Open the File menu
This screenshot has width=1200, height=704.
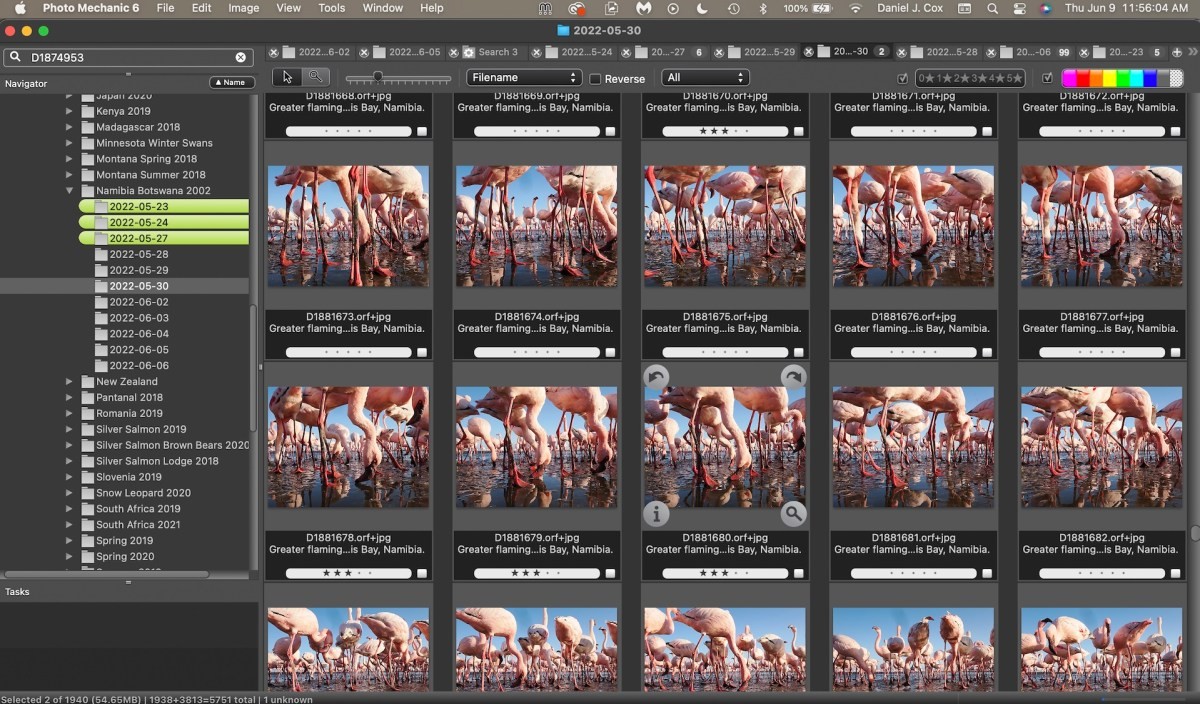point(165,8)
